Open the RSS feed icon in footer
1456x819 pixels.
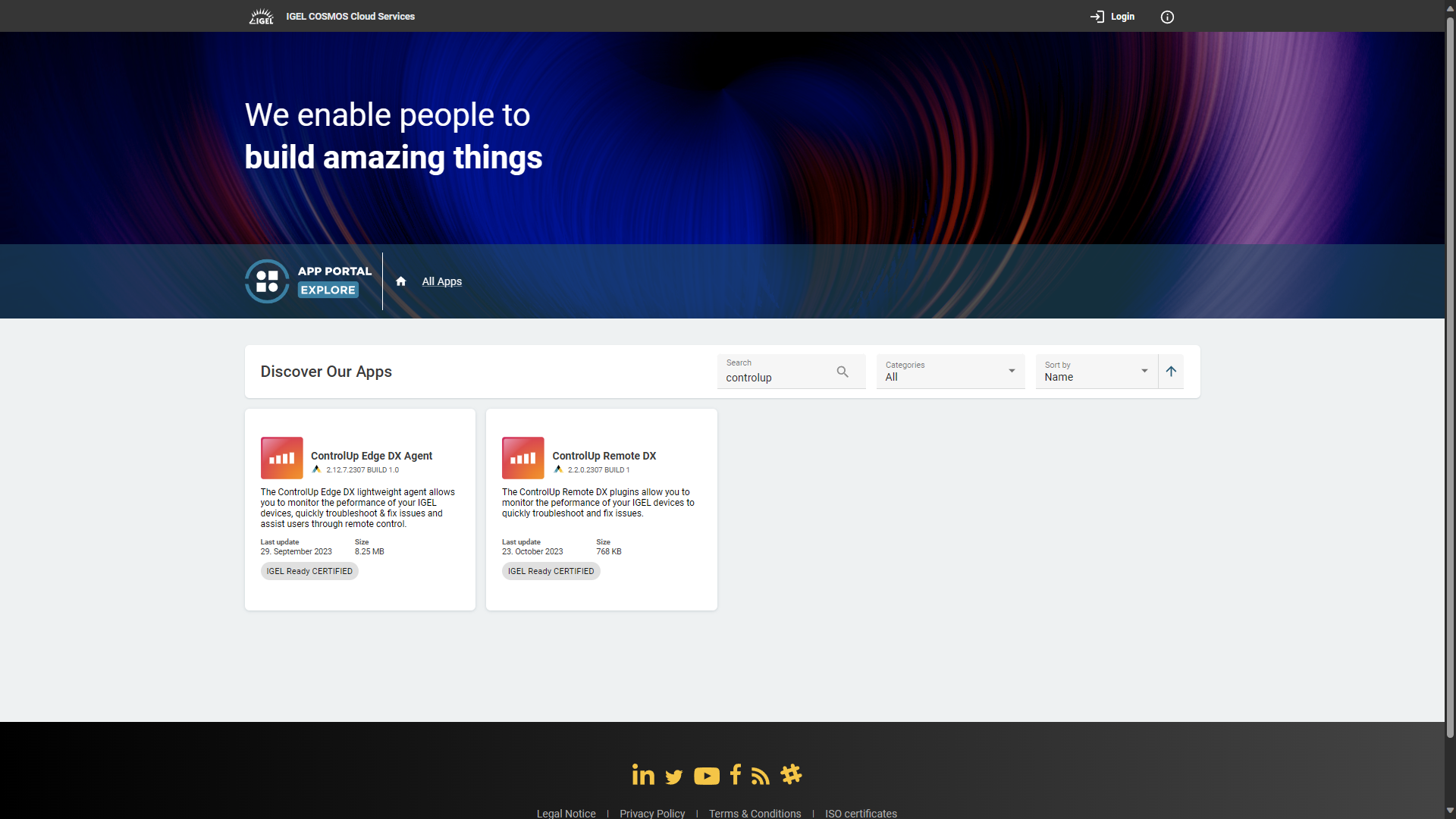pos(760,776)
